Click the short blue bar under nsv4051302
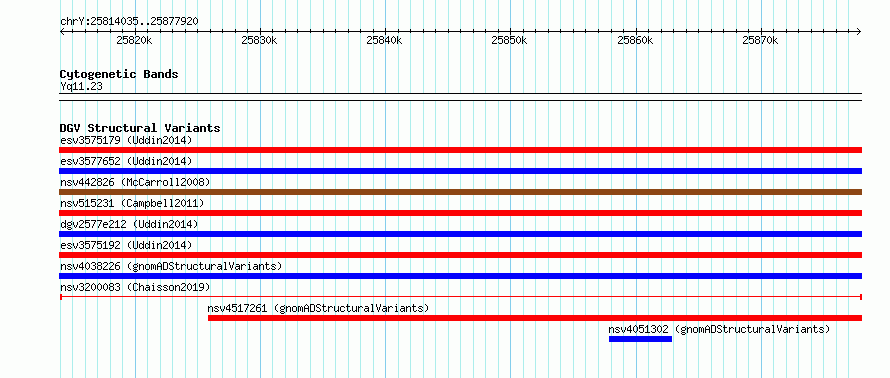Image resolution: width=890 pixels, height=378 pixels. (x=640, y=339)
